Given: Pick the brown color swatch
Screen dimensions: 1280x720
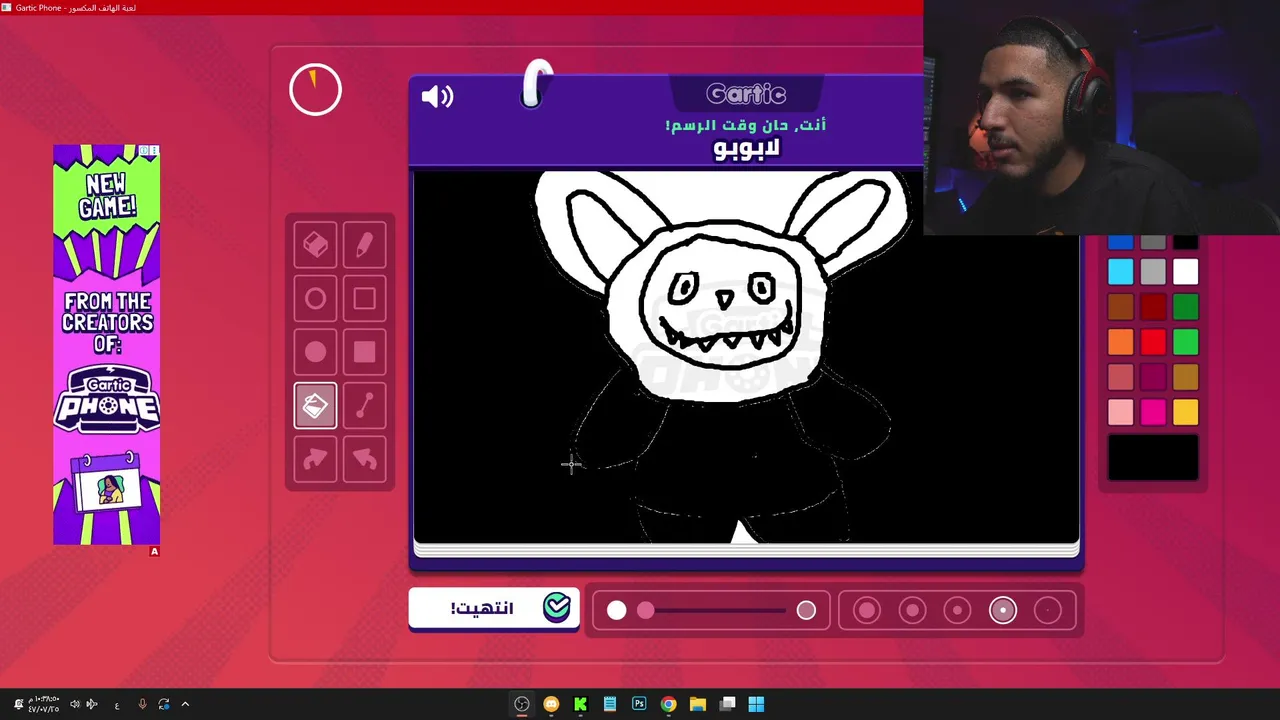Looking at the screenshot, I should click(x=1121, y=307).
